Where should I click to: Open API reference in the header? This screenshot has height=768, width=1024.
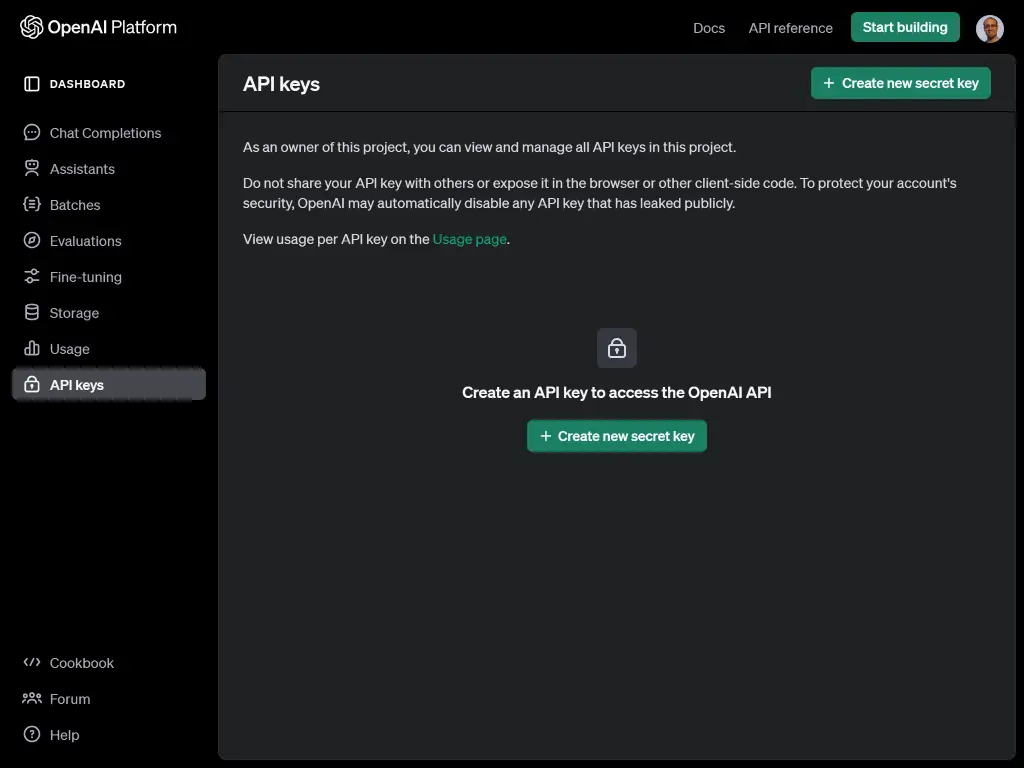click(x=790, y=28)
